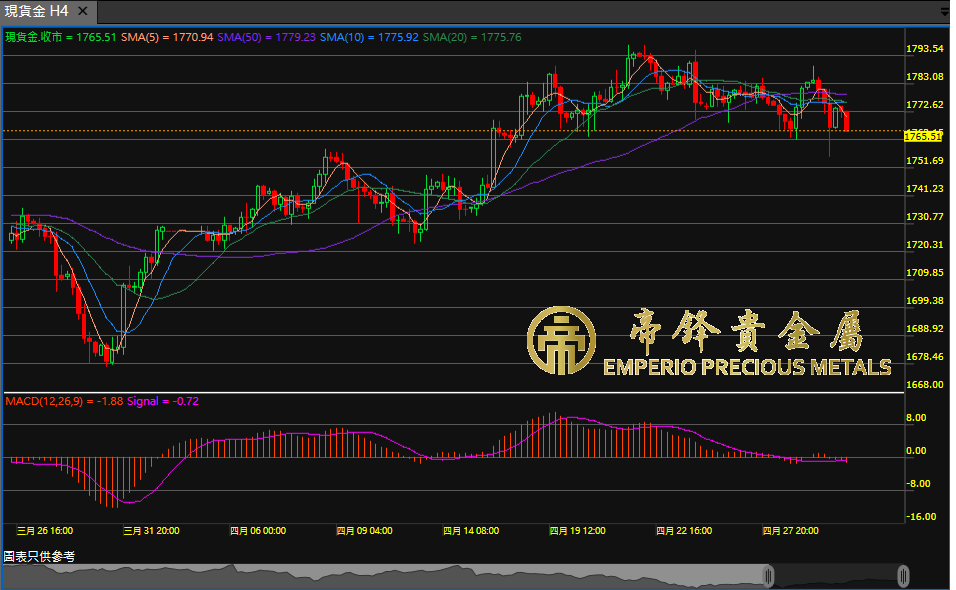956x590 pixels.
Task: Click the 1668.00 price axis label
Action: [x=924, y=385]
